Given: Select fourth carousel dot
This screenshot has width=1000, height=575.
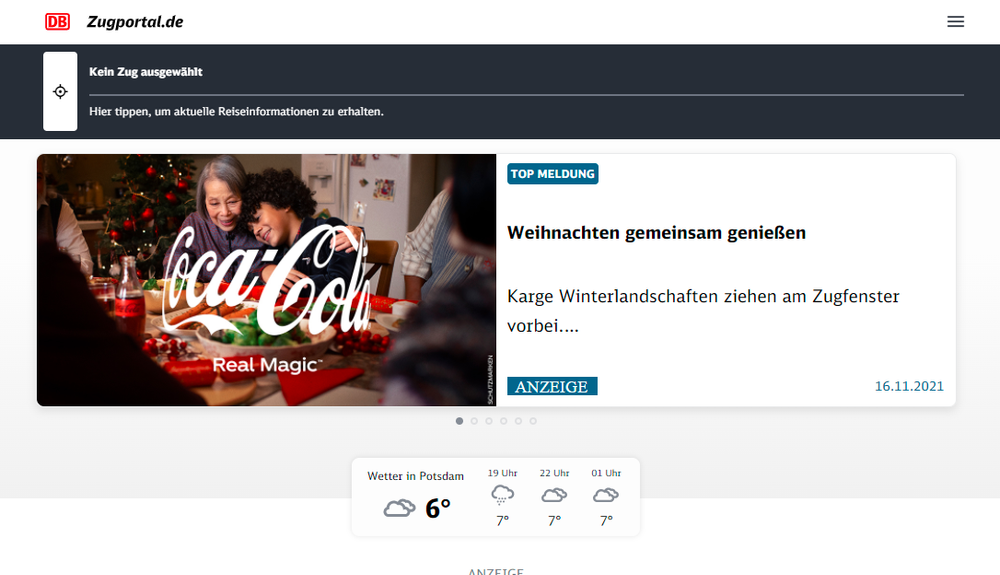Looking at the screenshot, I should [x=503, y=421].
